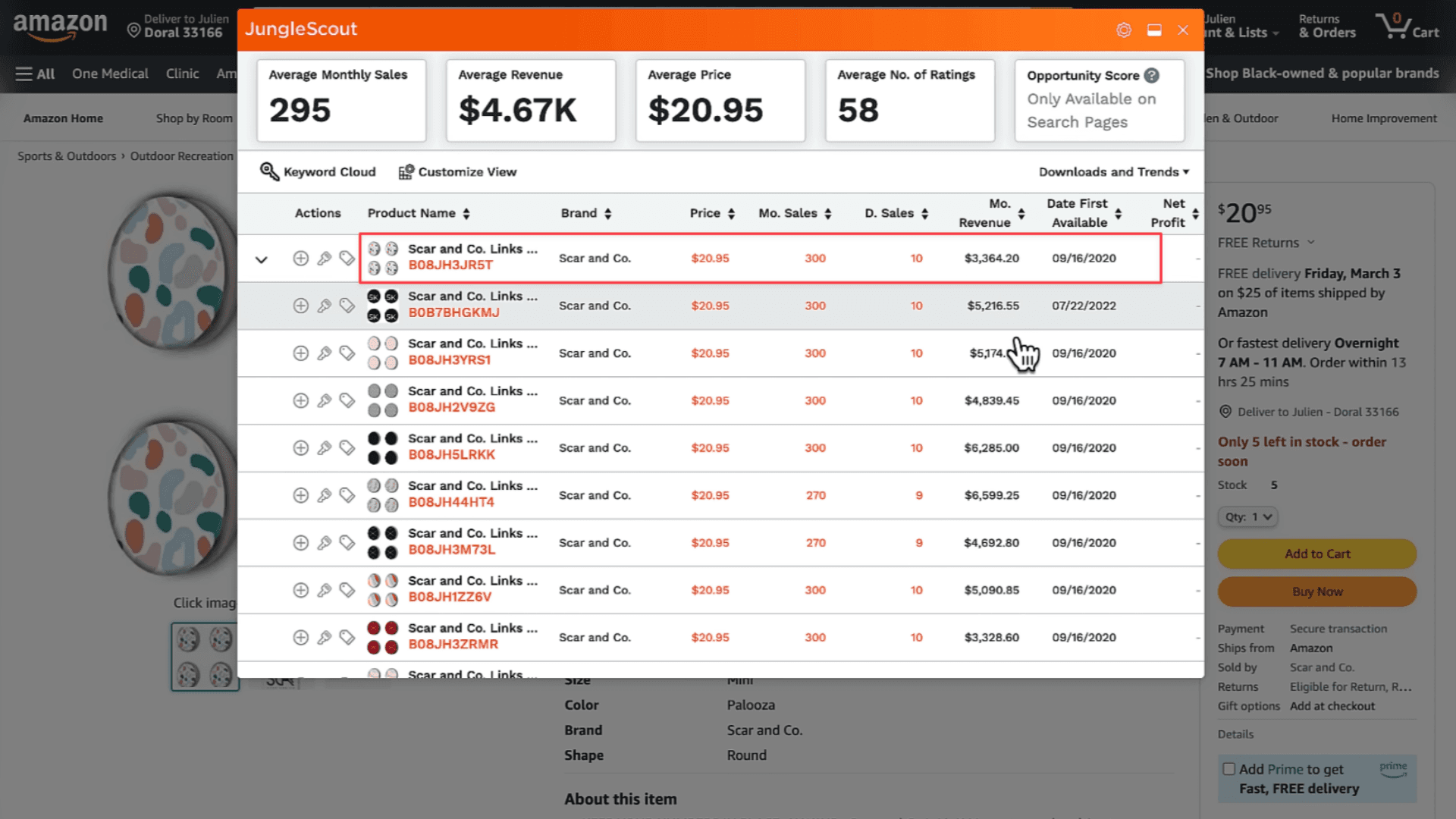Click add icon for B08JH2V9ZG row
Image resolution: width=1456 pixels, height=819 pixels.
point(301,400)
